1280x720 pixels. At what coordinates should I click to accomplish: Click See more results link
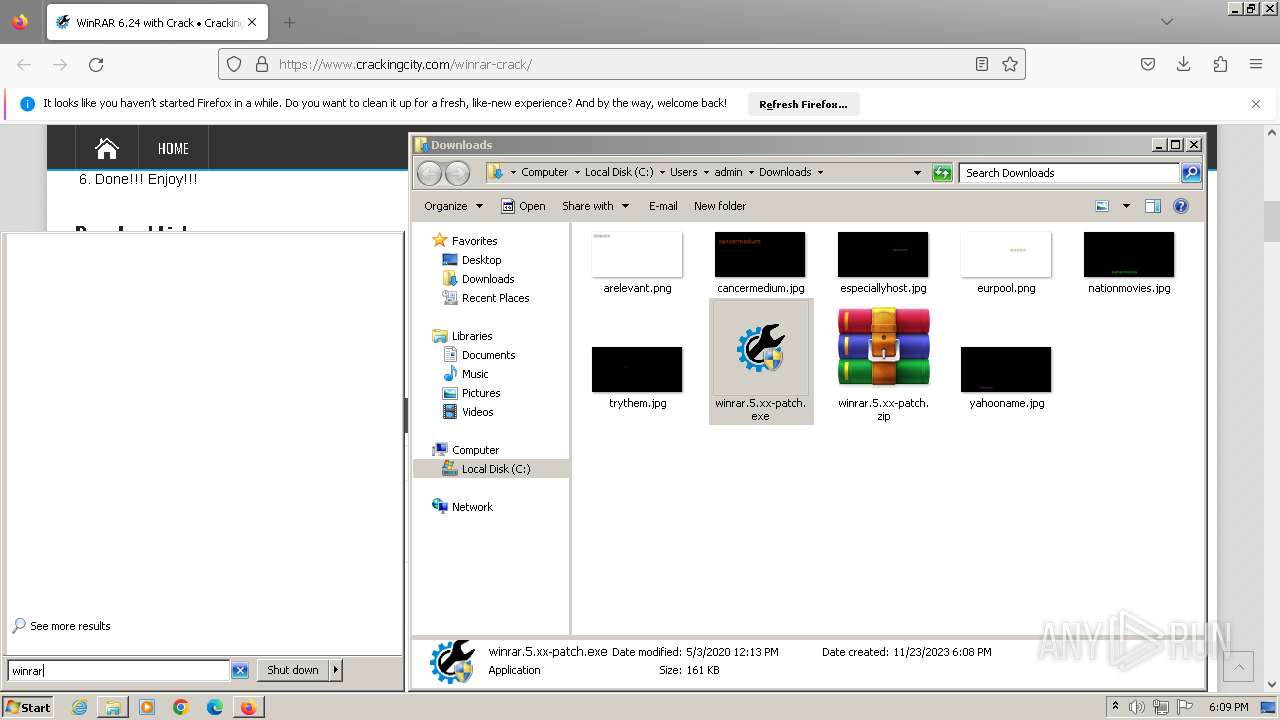(x=70, y=626)
